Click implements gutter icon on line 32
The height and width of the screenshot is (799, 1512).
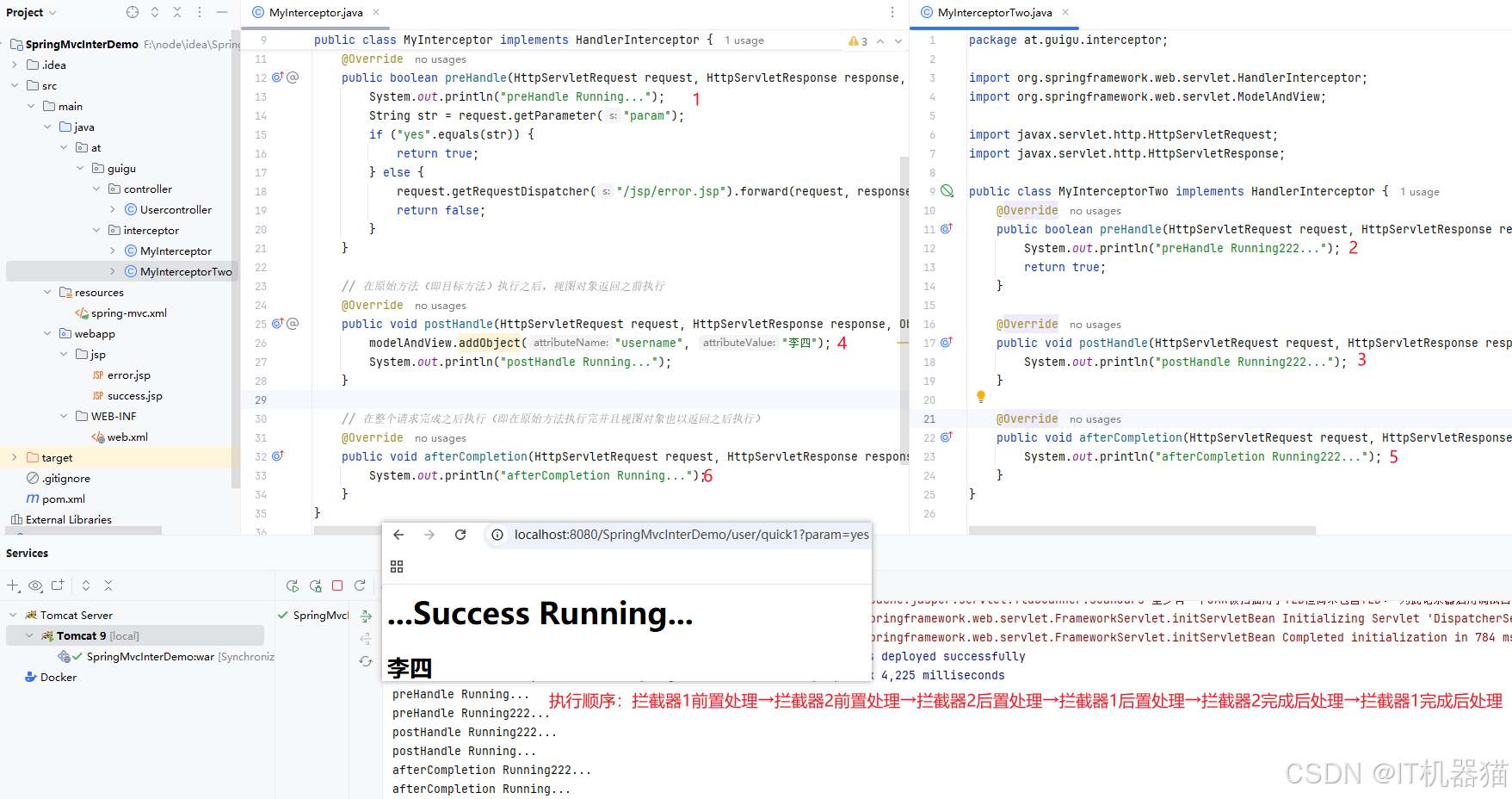click(x=278, y=455)
